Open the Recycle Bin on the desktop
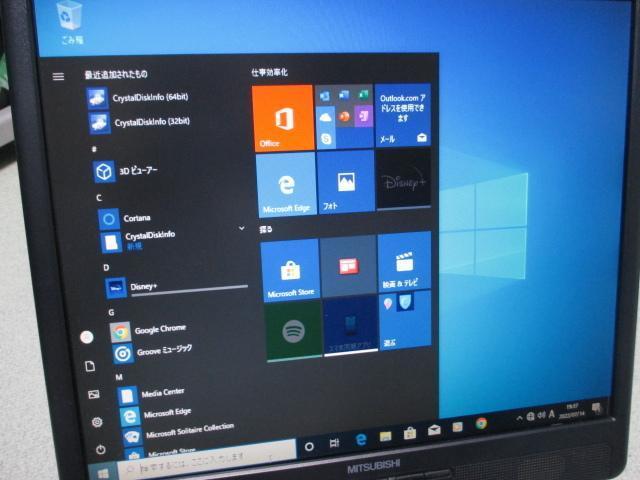 (x=70, y=22)
